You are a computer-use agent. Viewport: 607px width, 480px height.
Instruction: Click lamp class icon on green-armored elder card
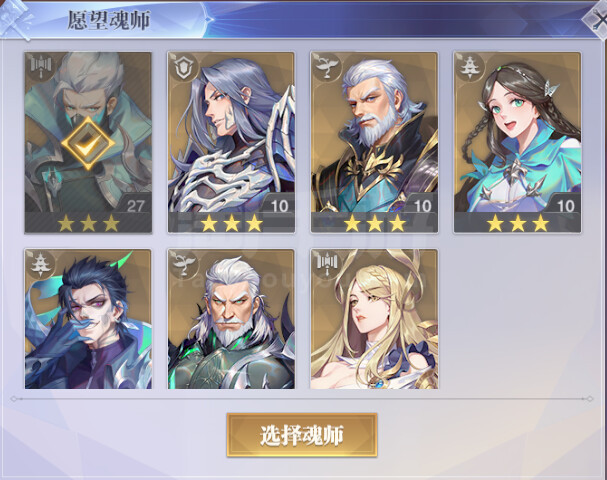pos(184,264)
